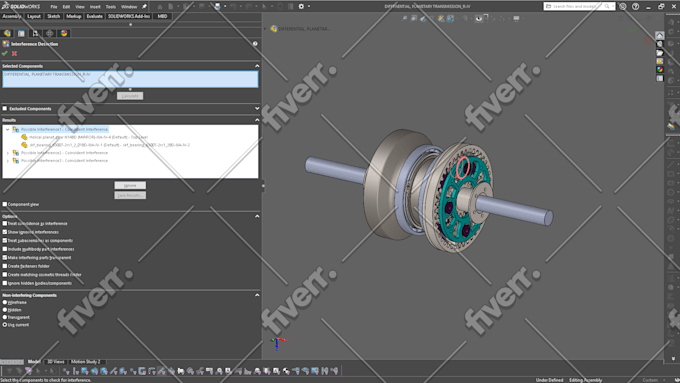Enable Treat coincidence as interference
Image resolution: width=680 pixels, height=383 pixels.
pyautogui.click(x=5, y=223)
